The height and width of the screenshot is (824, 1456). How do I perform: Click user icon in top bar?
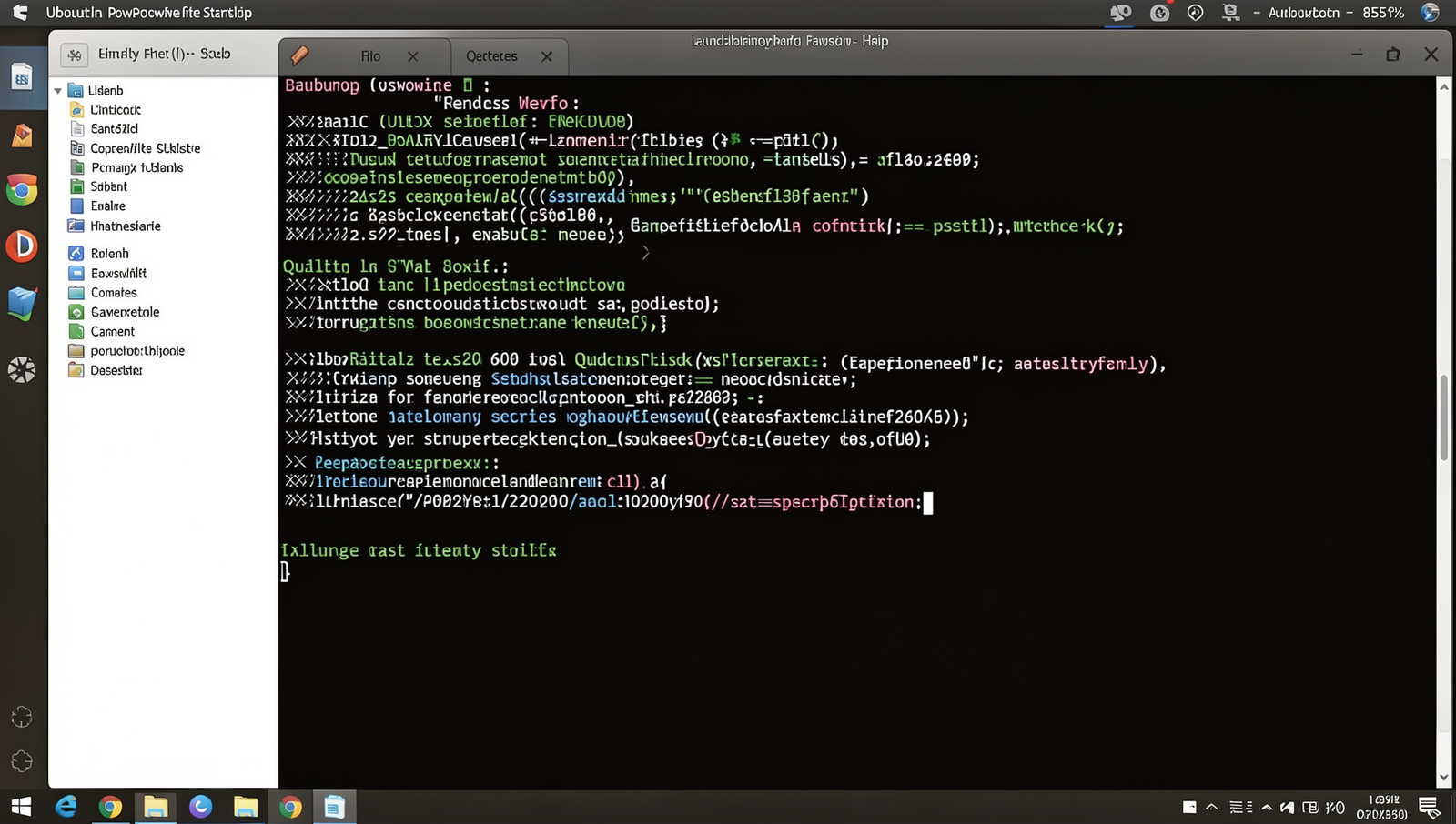pos(1230,13)
